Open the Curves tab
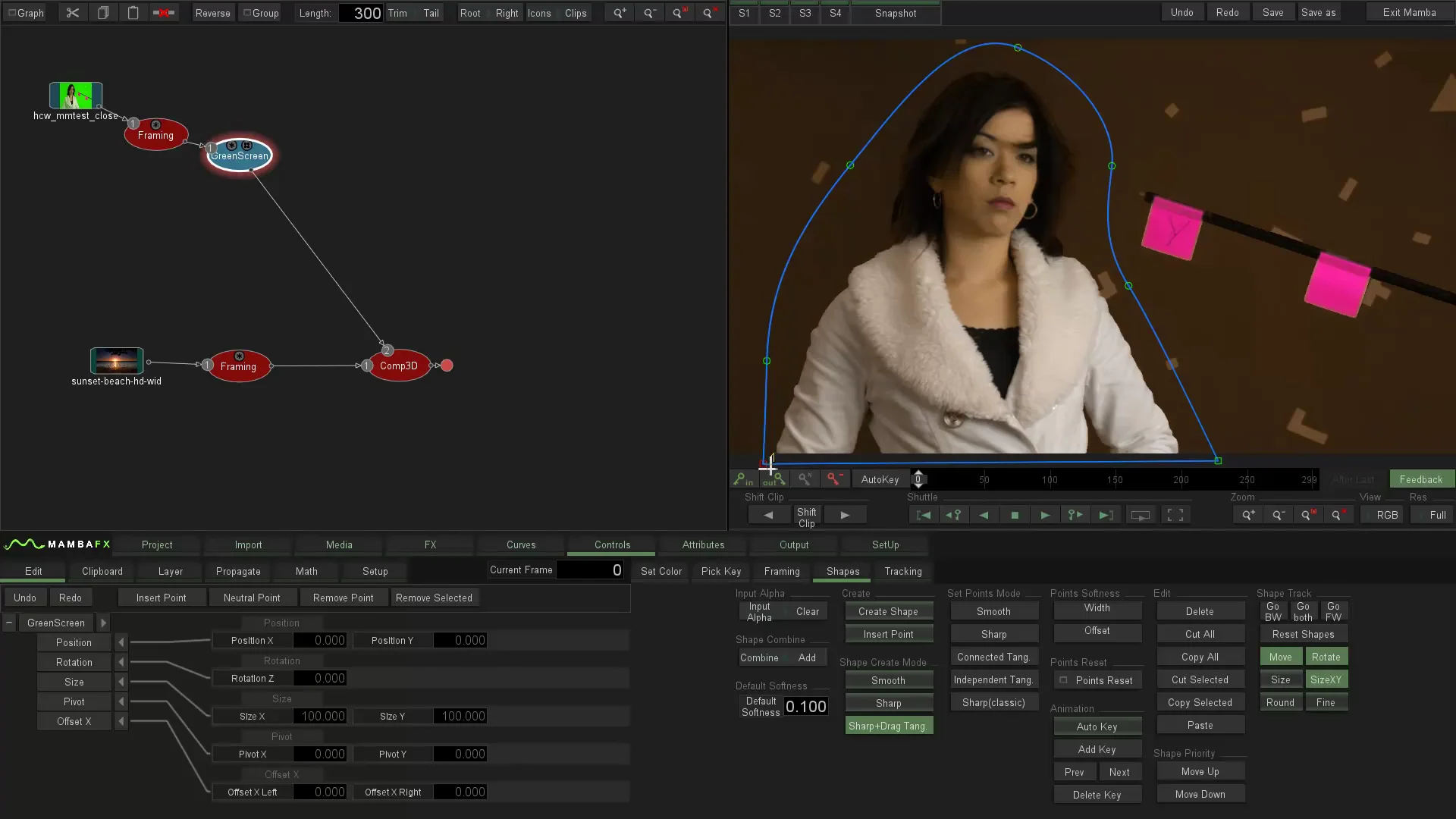The image size is (1456, 819). click(521, 544)
